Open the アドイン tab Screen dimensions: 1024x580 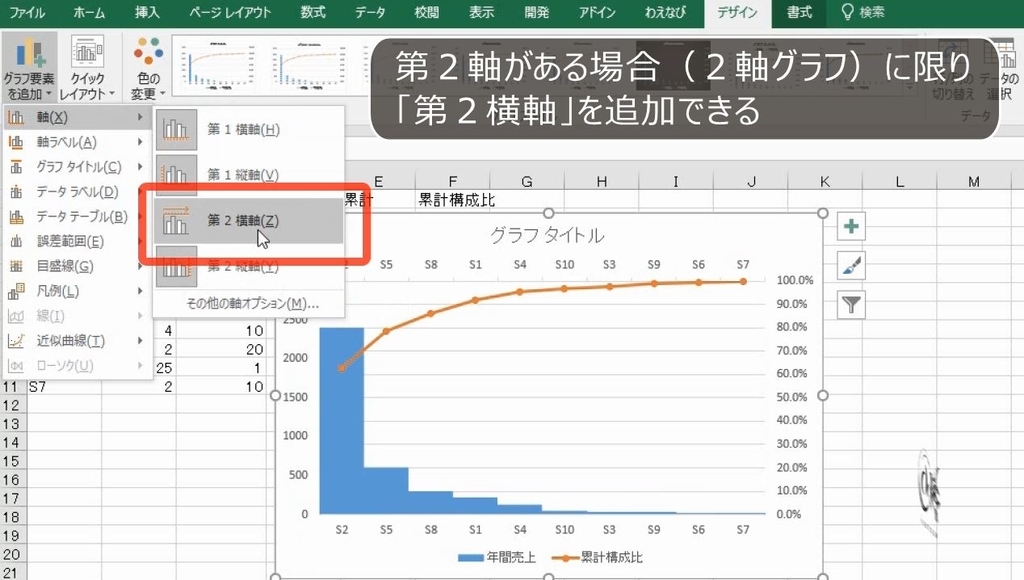point(597,12)
